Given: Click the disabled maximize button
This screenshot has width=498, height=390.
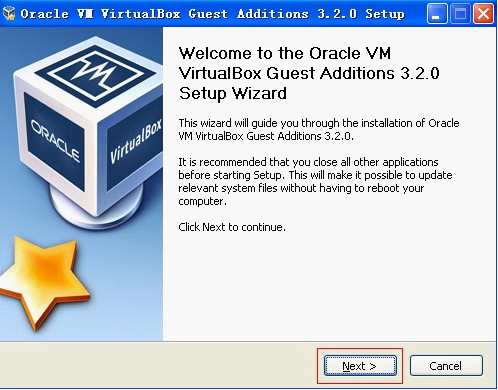Looking at the screenshot, I should point(460,14).
